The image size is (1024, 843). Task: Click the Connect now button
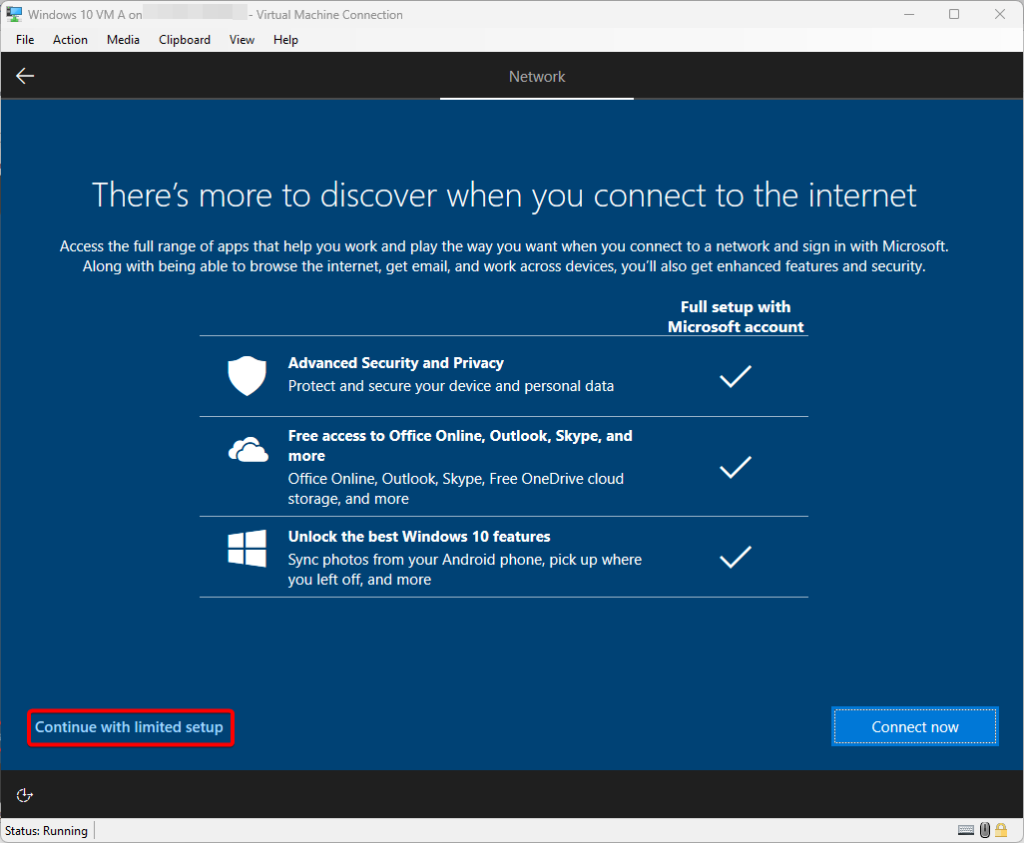pos(914,726)
